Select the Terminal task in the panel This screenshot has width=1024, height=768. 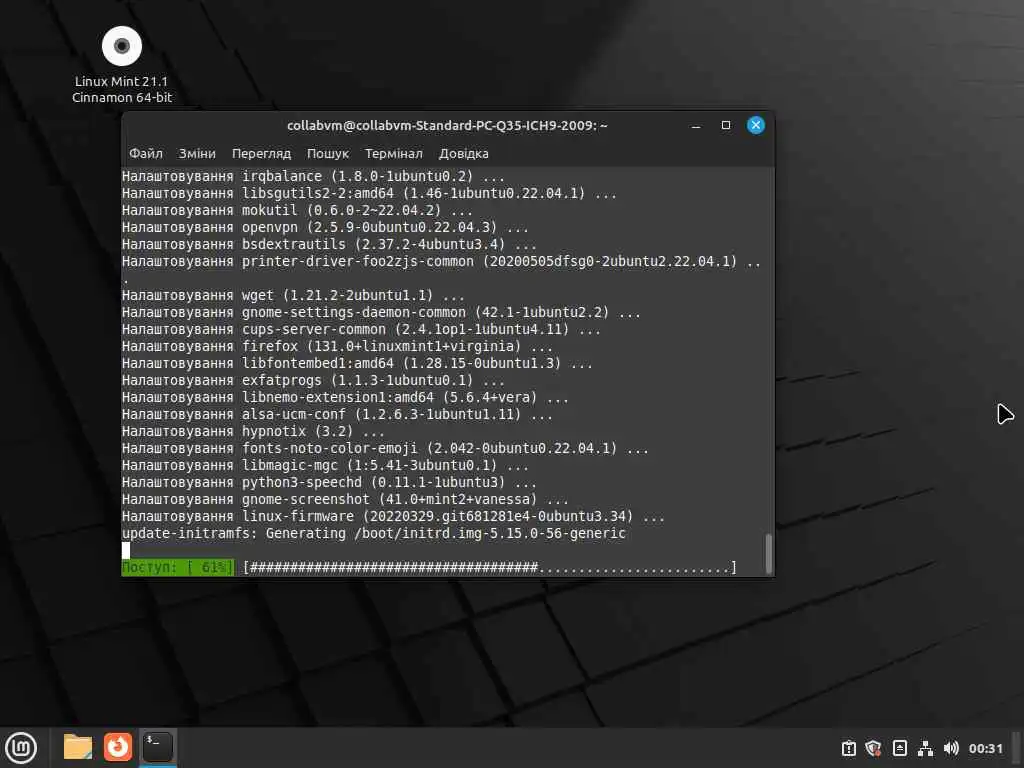coord(157,747)
